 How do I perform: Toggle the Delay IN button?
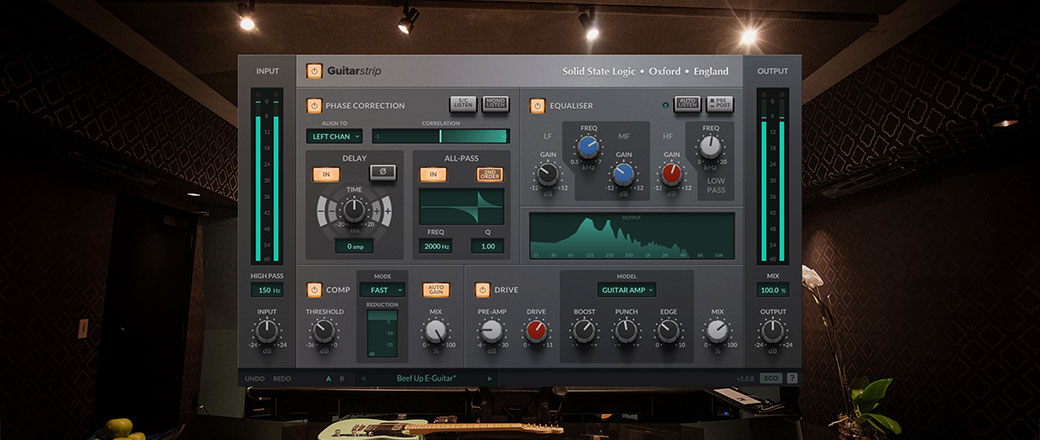[x=326, y=174]
